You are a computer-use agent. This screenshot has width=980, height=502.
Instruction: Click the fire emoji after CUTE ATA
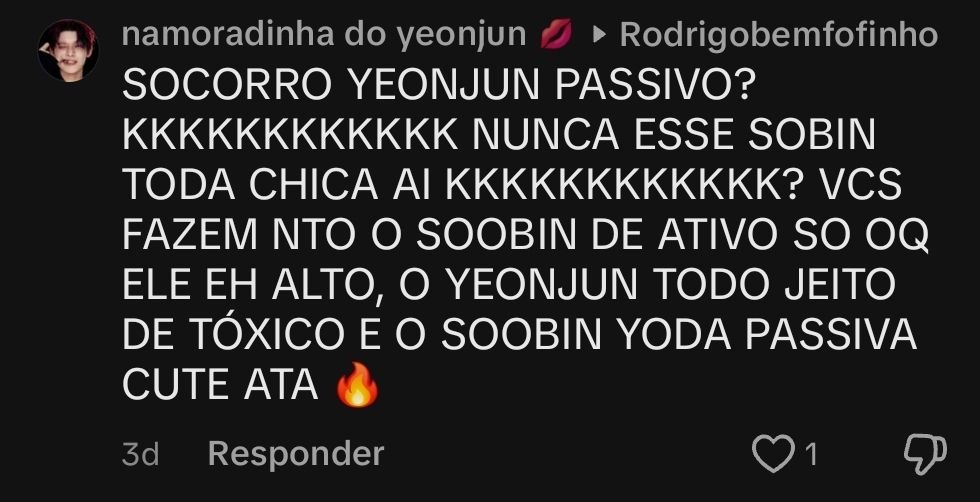pos(358,384)
